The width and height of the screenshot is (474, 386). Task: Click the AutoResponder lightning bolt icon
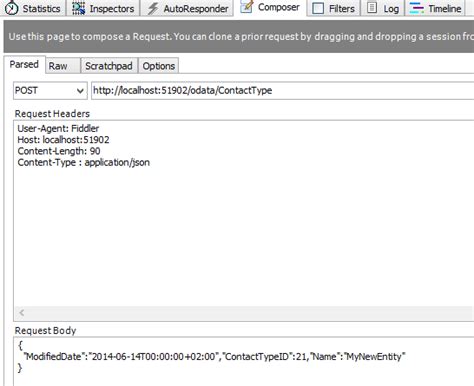[153, 8]
